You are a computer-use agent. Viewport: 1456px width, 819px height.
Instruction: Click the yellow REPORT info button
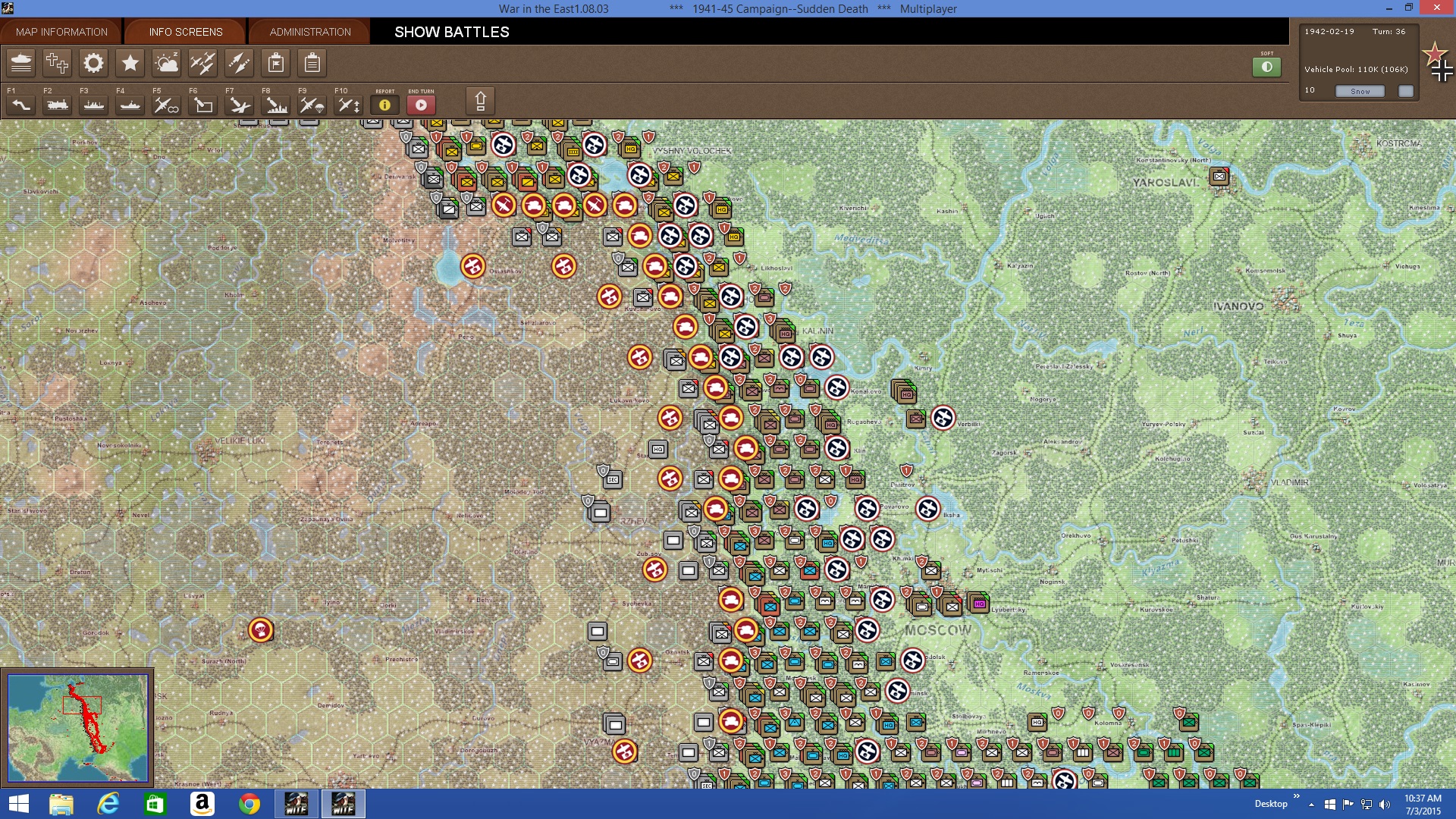pyautogui.click(x=384, y=105)
